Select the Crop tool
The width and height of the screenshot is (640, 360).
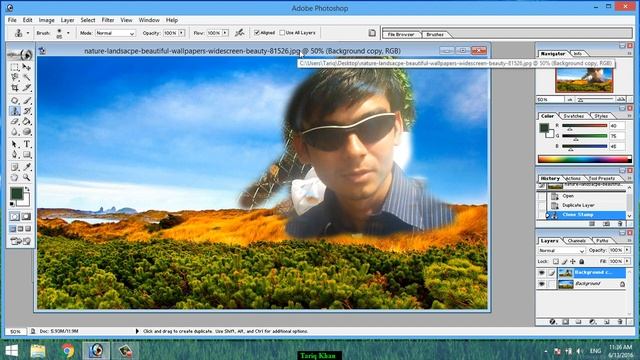tap(15, 88)
